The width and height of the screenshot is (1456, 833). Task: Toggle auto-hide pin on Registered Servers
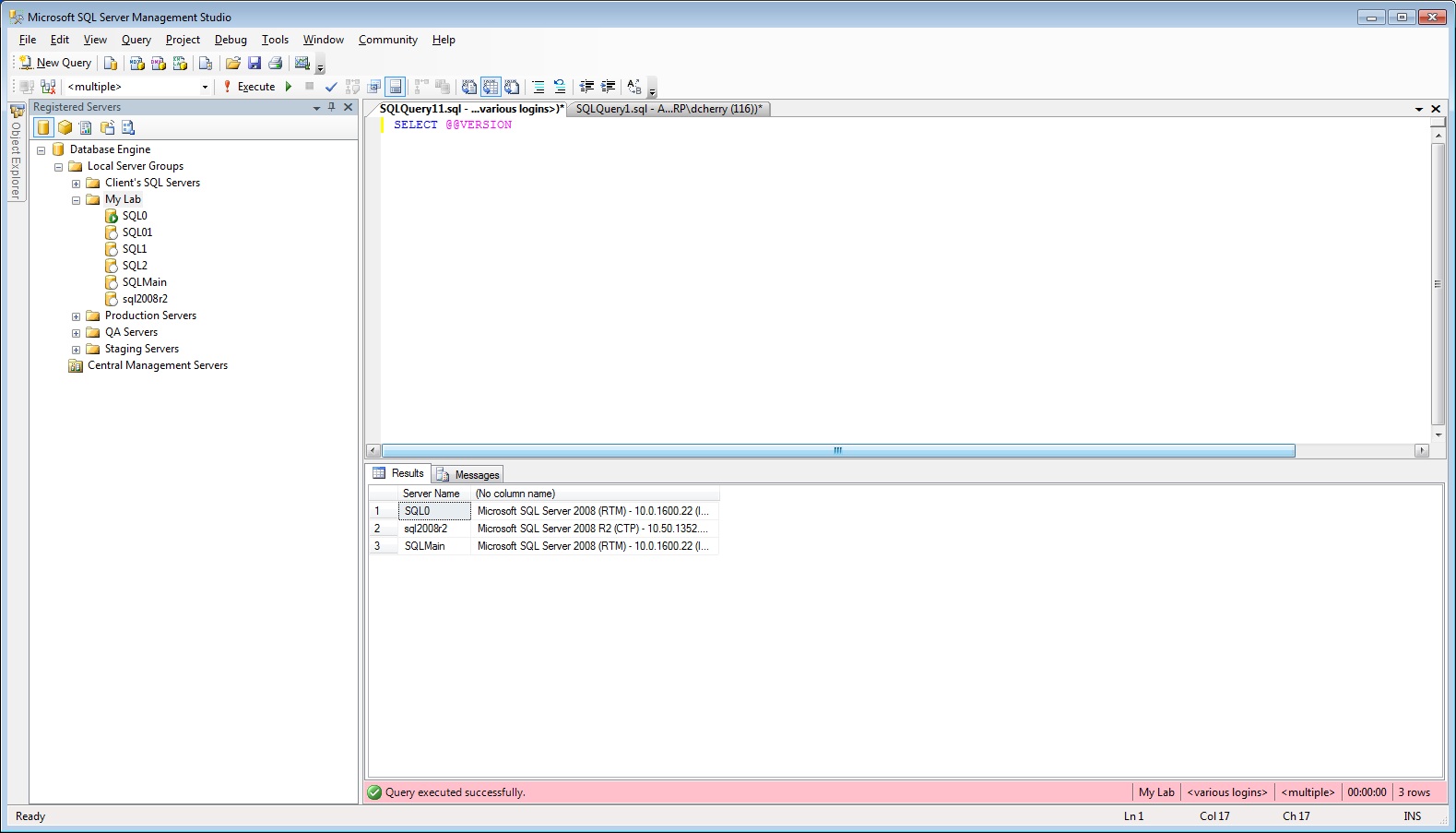click(x=332, y=107)
